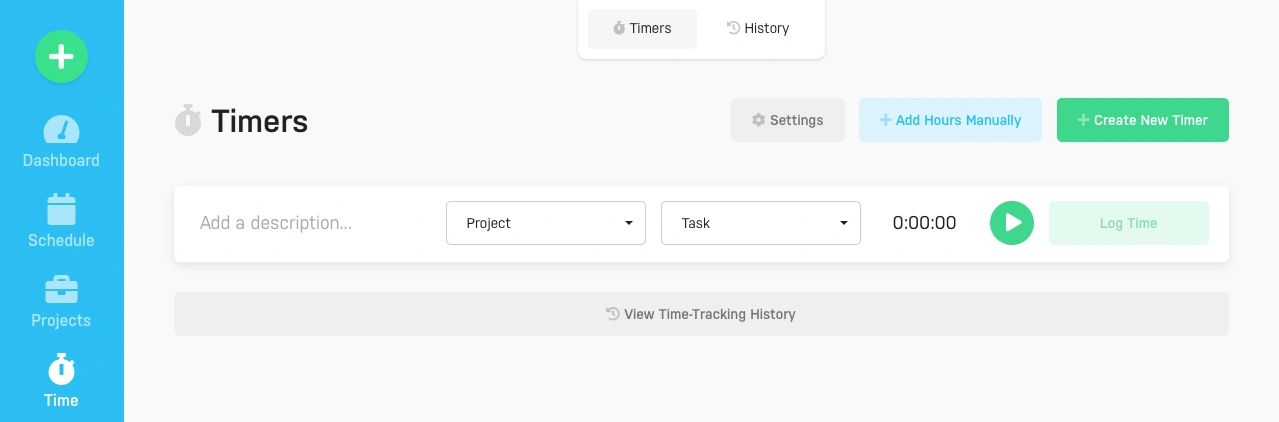The width and height of the screenshot is (1279, 422).
Task: Switch to the History tab
Action: (x=757, y=28)
